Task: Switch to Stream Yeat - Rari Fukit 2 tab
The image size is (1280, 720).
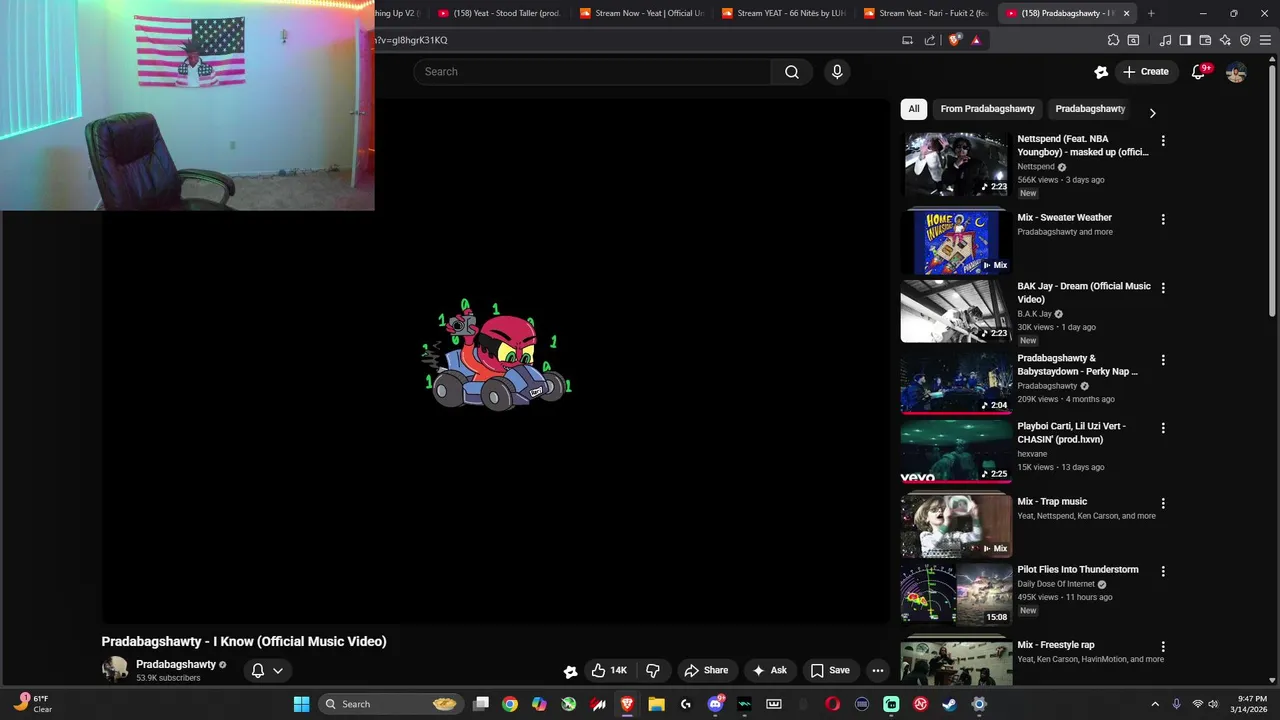Action: pyautogui.click(x=926, y=13)
